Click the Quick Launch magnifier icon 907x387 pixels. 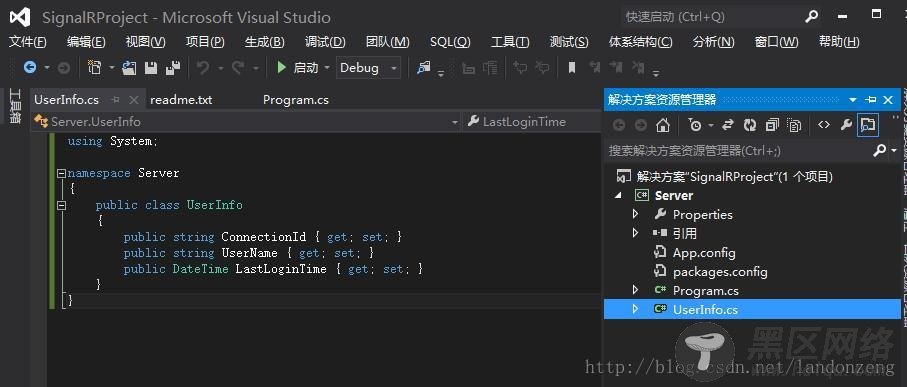pyautogui.click(x=812, y=17)
